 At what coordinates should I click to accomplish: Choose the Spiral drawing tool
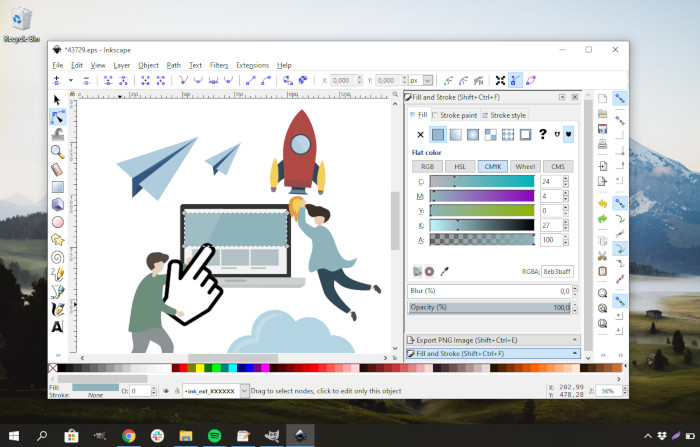pos(57,256)
